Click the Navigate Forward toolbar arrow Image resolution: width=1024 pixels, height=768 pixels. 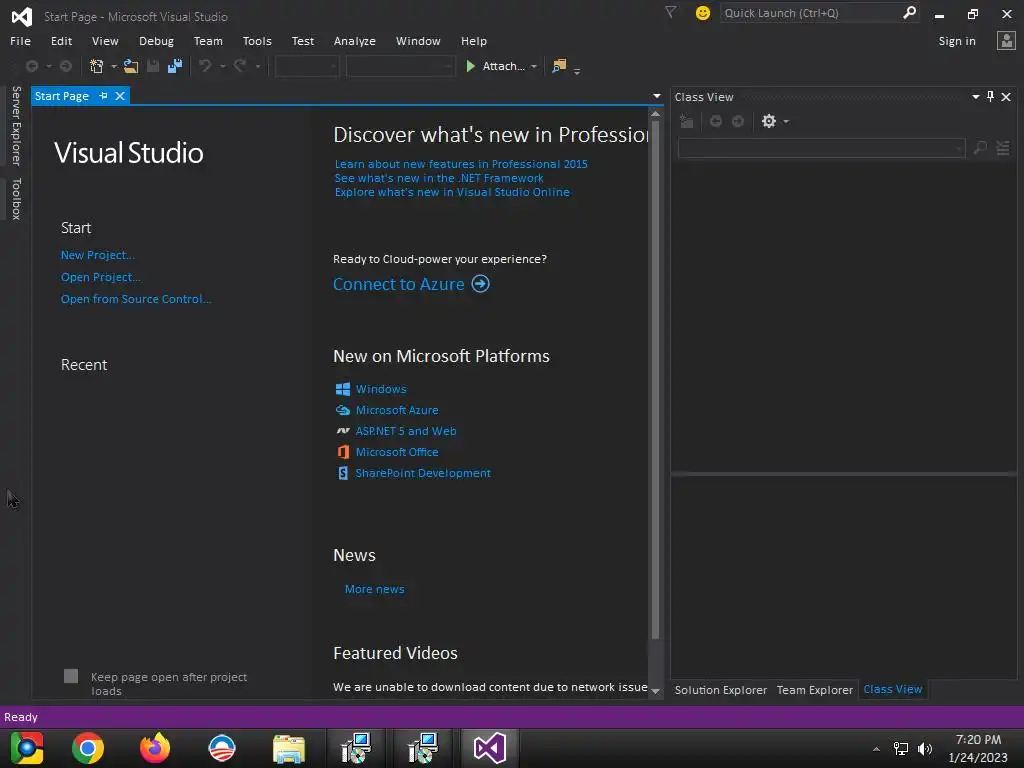click(x=66, y=66)
